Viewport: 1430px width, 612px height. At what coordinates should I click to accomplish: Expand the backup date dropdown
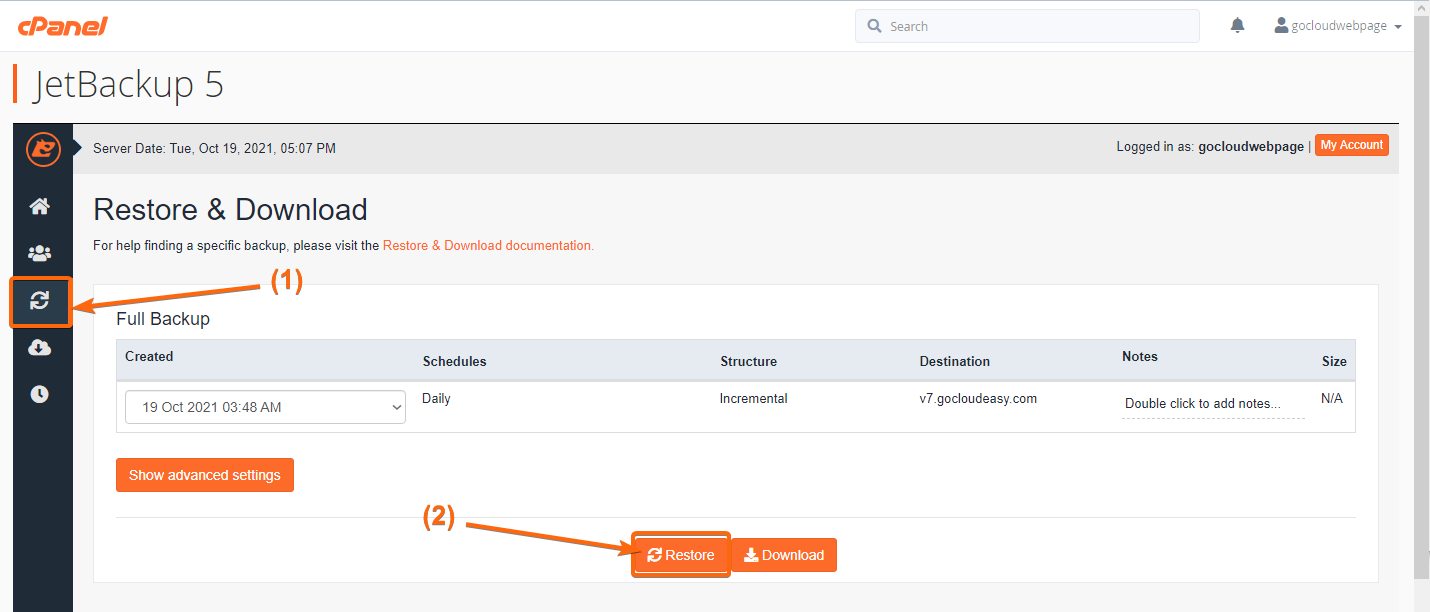pos(265,407)
